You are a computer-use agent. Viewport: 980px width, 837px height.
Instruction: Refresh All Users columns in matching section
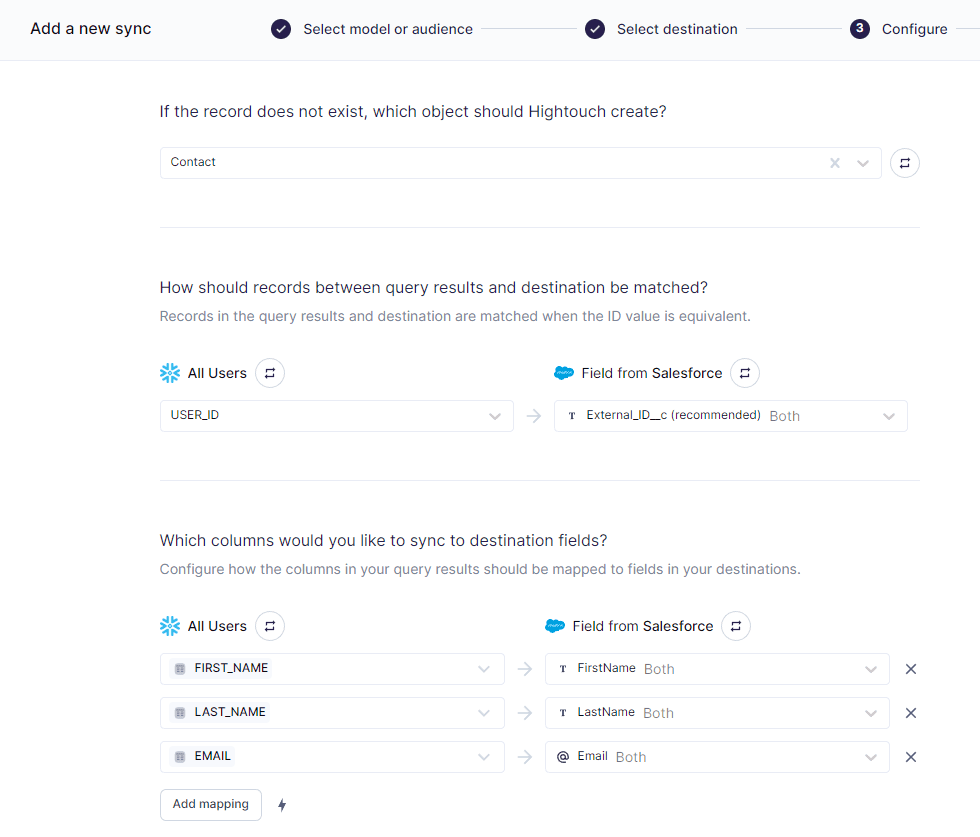tap(270, 373)
